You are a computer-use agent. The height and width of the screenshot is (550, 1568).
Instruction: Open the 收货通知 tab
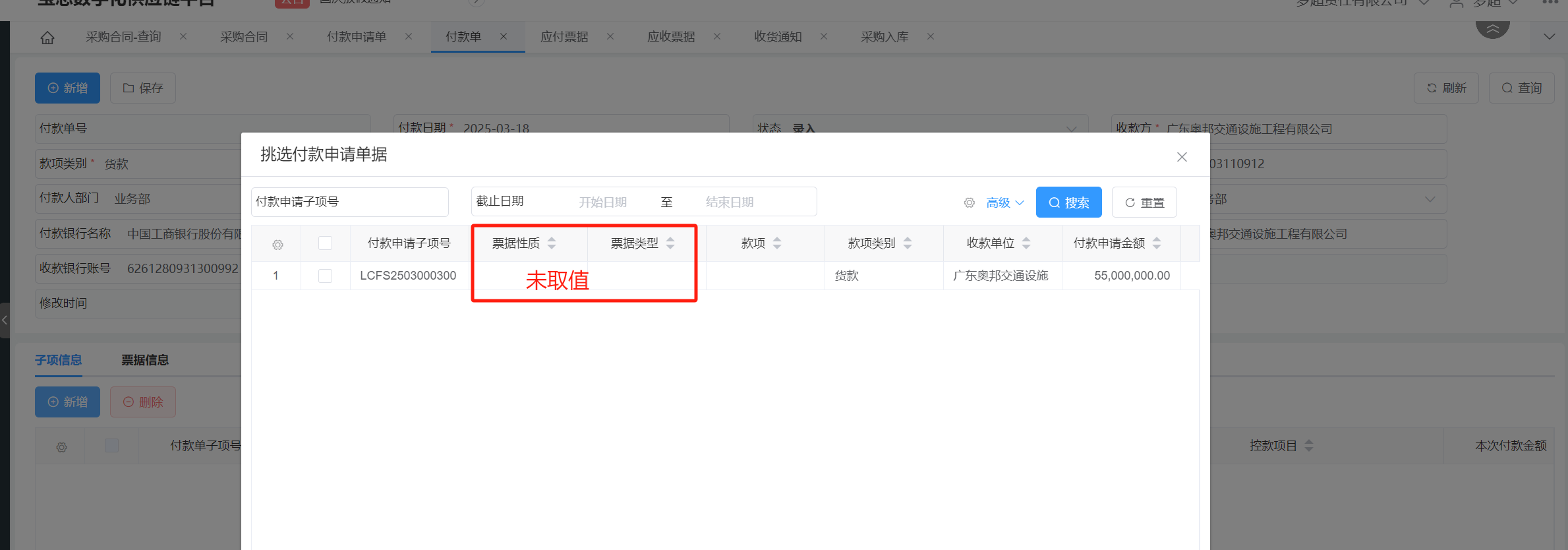coord(778,37)
